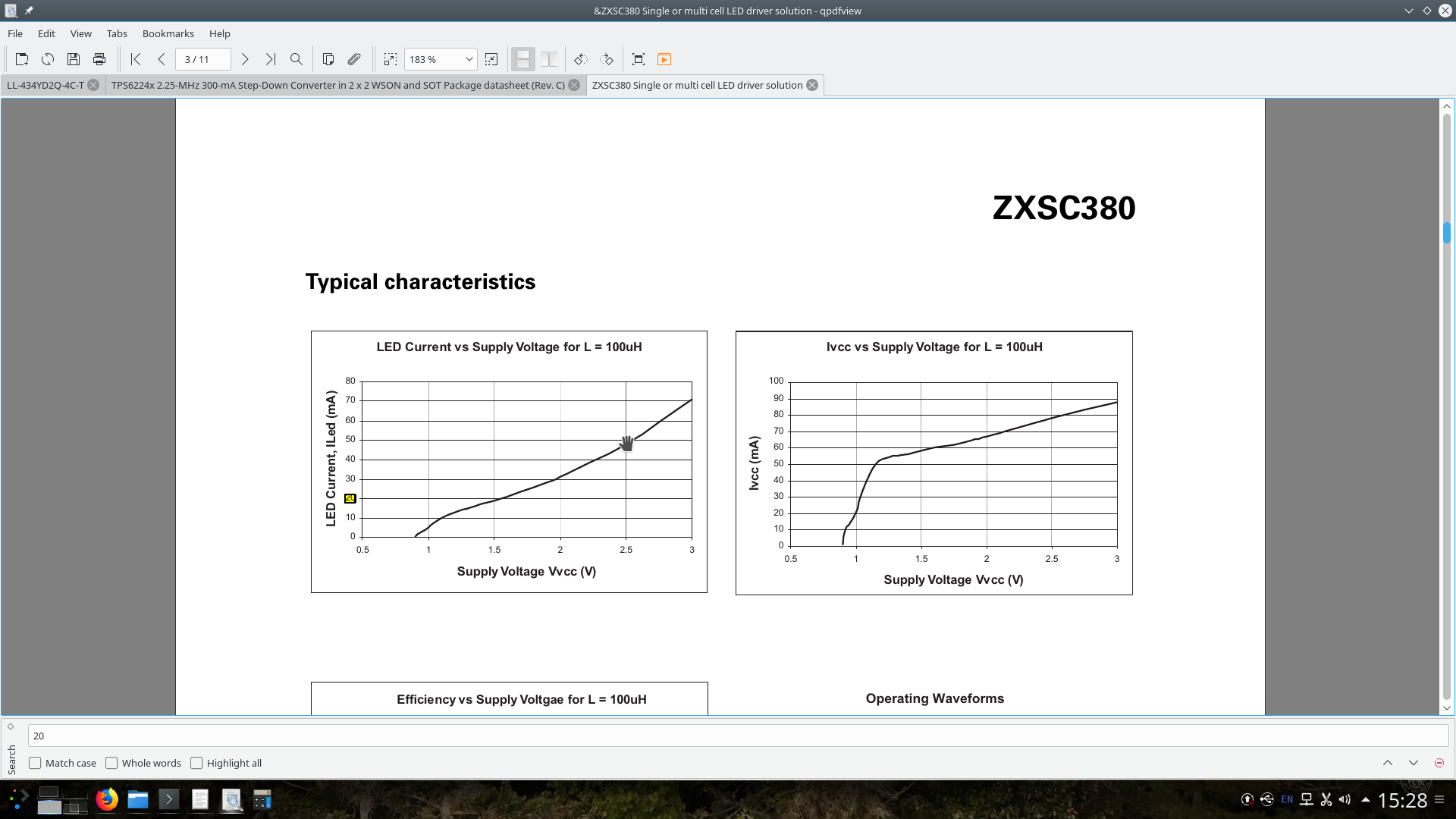Close the ZXSC380 tab
This screenshot has width=1456, height=819.
pos(812,85)
